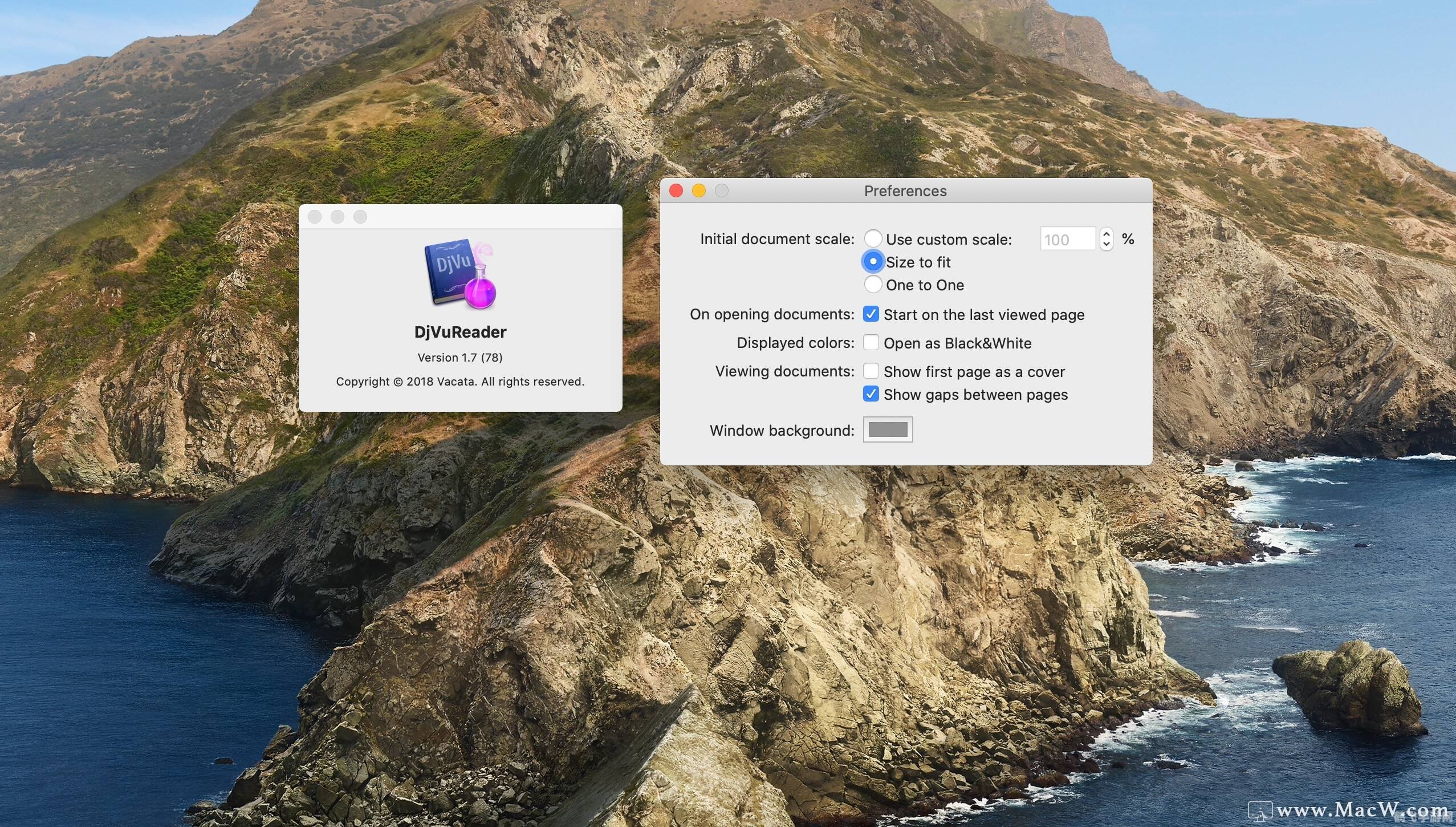Click the DjVuReader version text

[460, 358]
